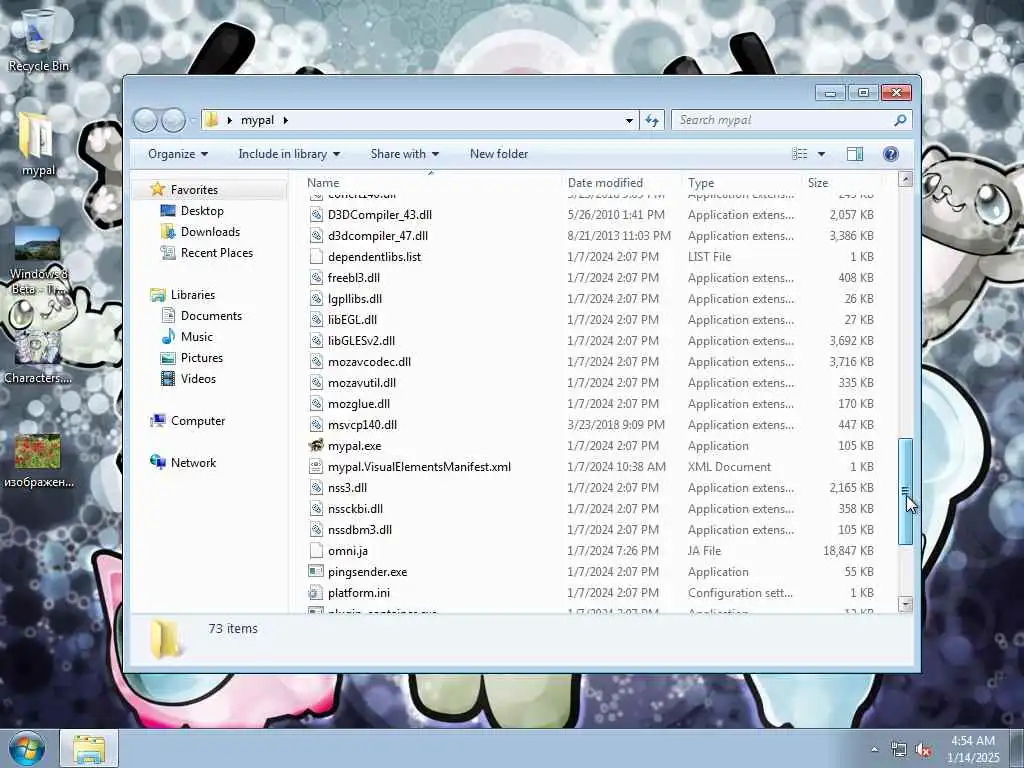Open the Windows Start menu

point(27,748)
